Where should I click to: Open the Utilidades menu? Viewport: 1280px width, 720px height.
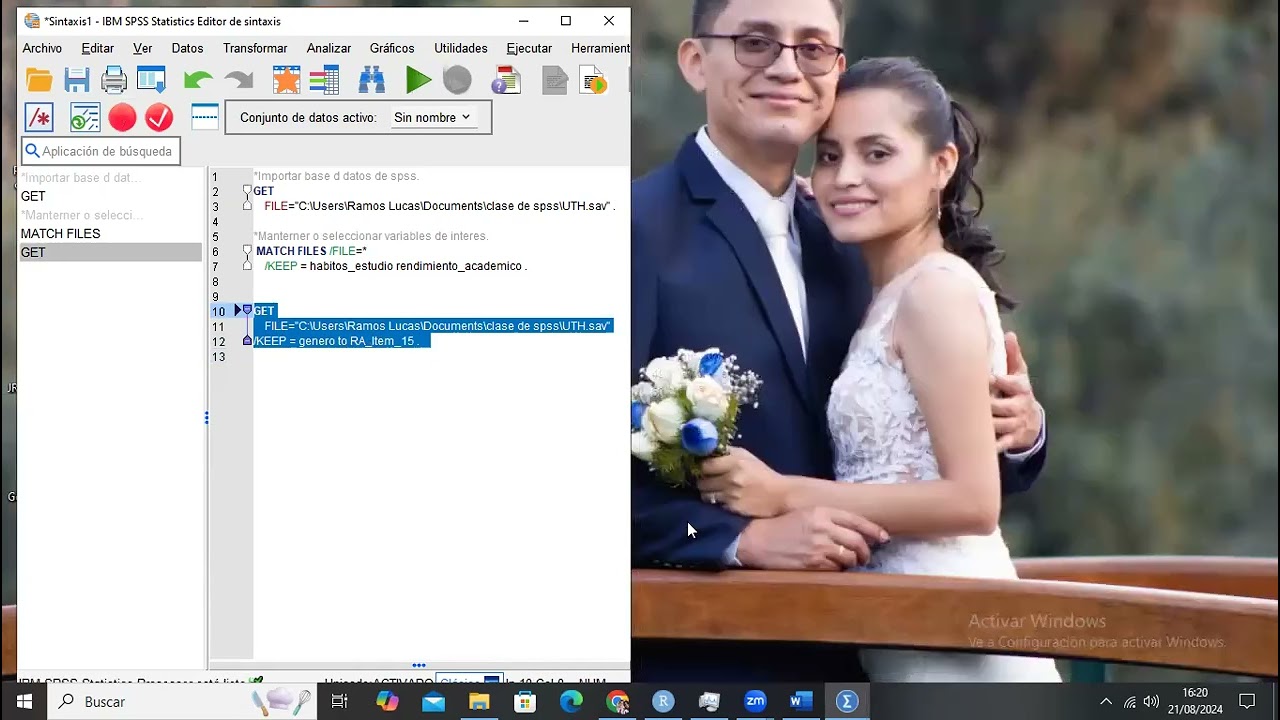[461, 48]
